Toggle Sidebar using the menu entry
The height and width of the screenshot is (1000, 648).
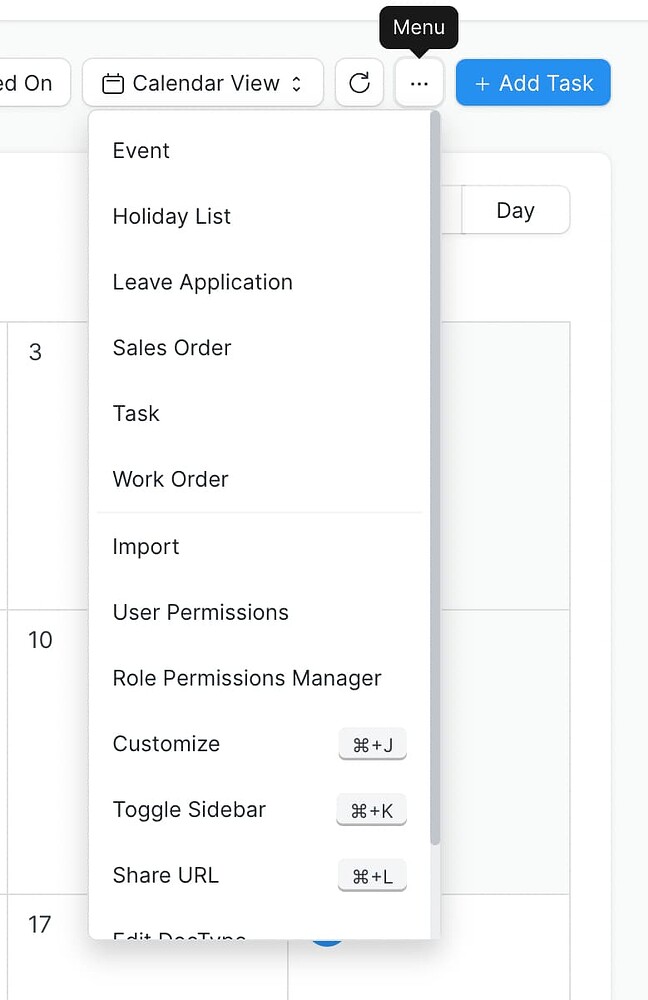tap(189, 810)
